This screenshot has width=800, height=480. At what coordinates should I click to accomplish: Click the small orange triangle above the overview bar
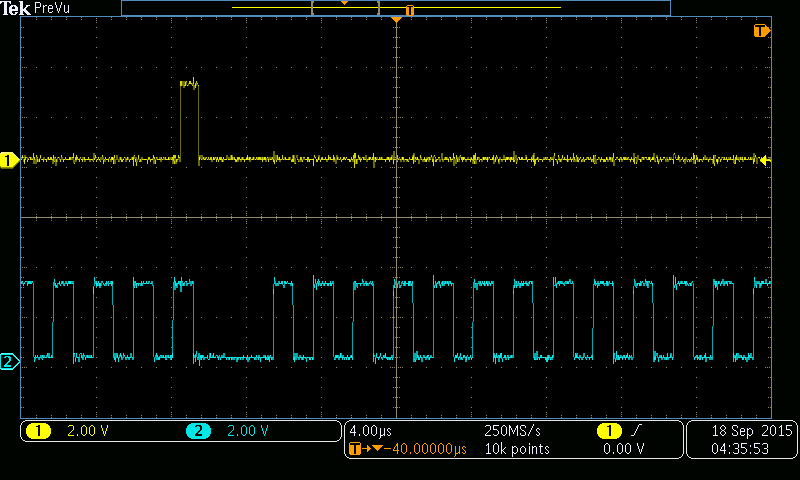pyautogui.click(x=344, y=3)
